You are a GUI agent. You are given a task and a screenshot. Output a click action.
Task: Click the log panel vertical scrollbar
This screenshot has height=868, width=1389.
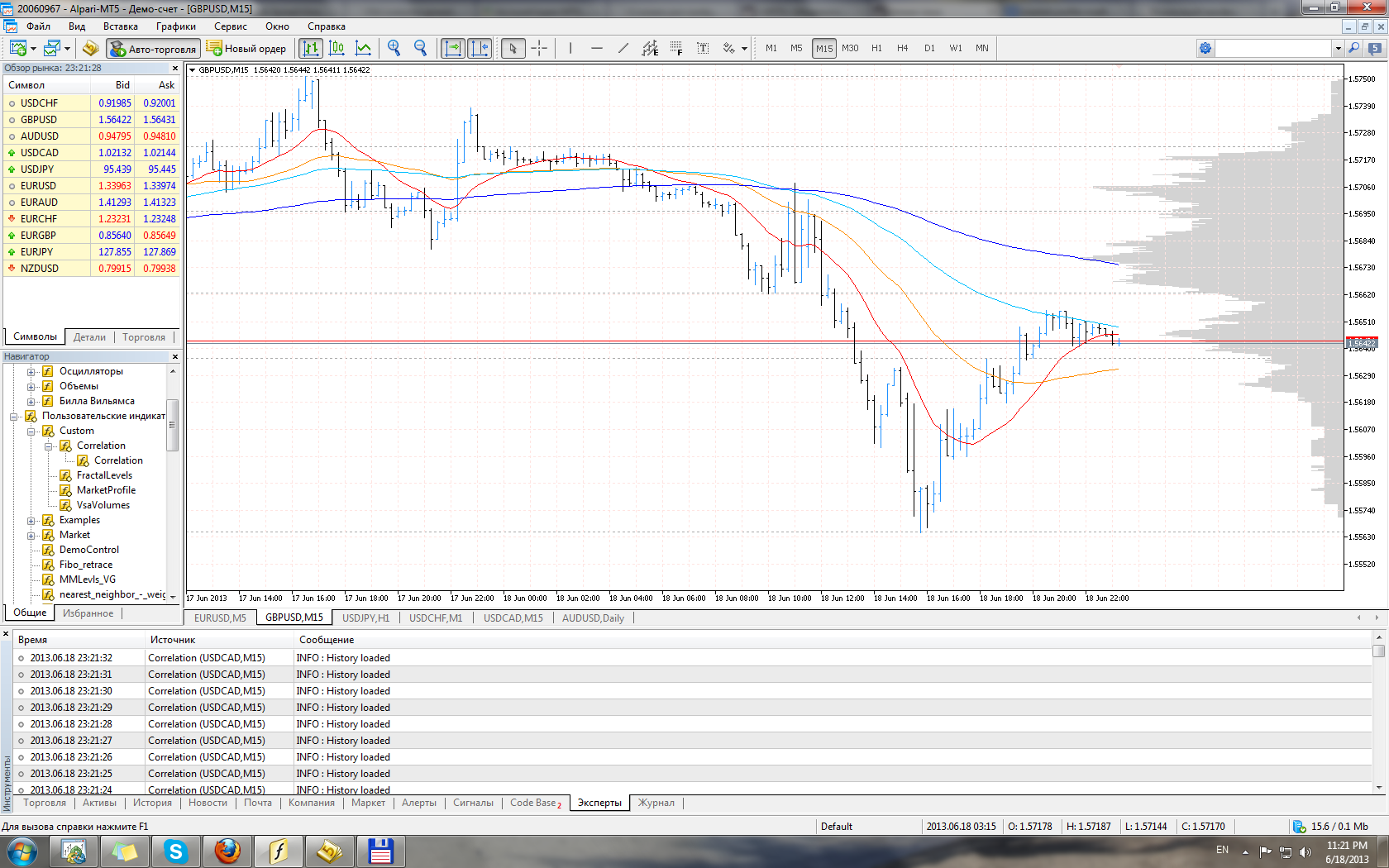[x=1378, y=713]
